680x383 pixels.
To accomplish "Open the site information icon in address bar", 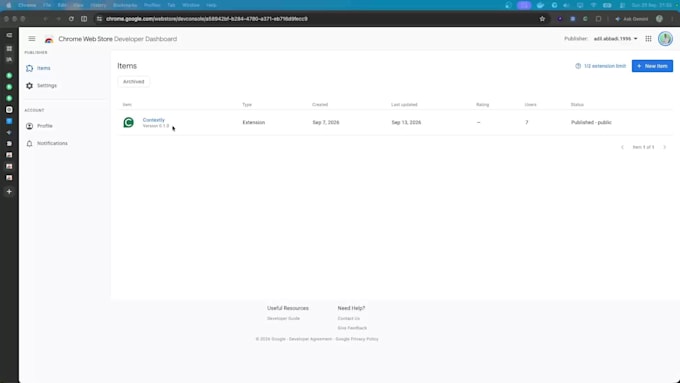I will [99, 19].
